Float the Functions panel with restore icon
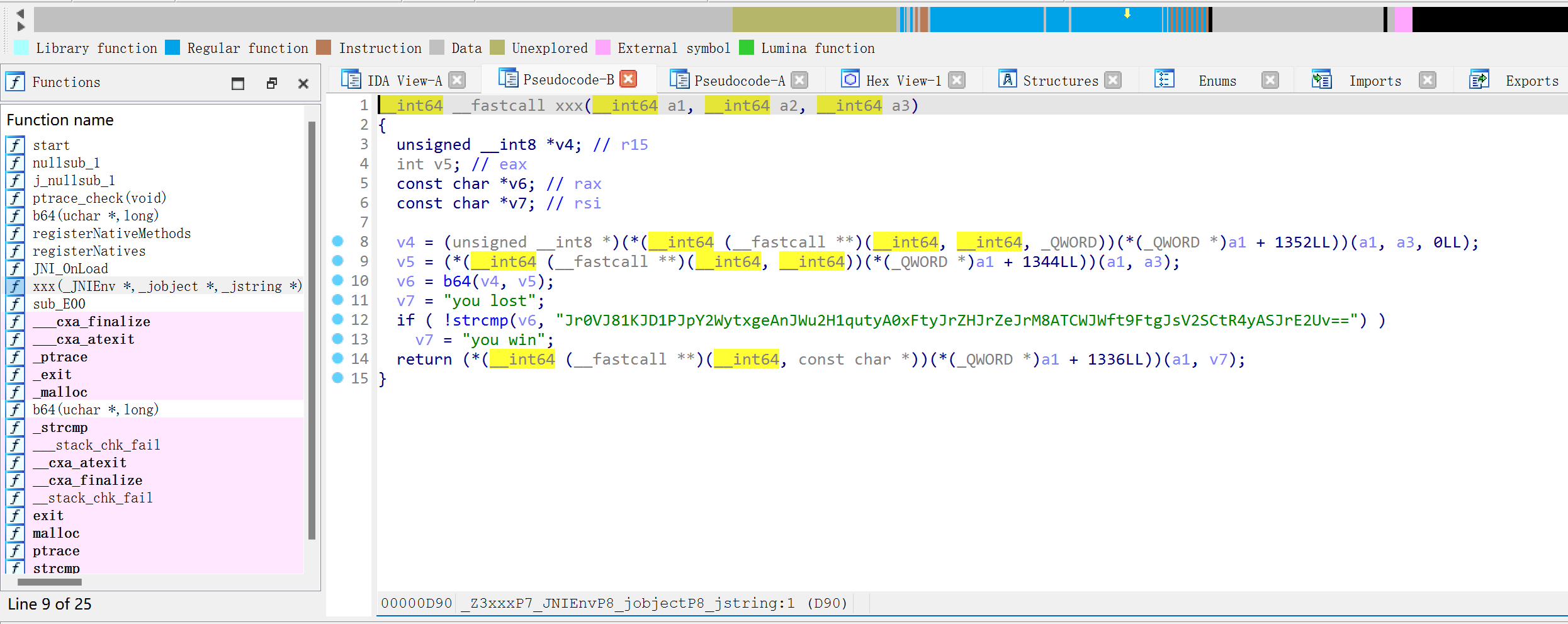Screen dimensions: 1568x624 [x=272, y=83]
